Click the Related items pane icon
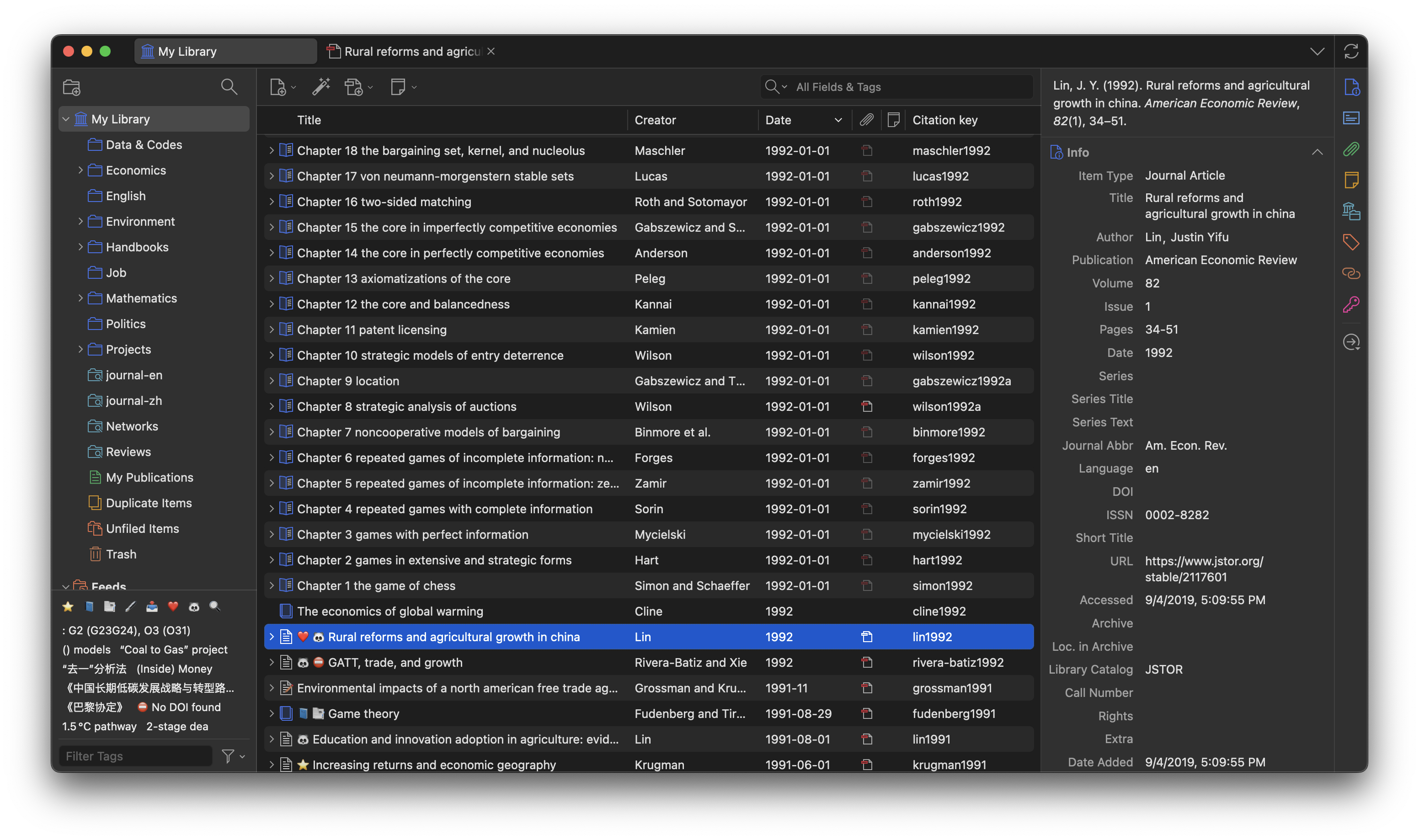Image resolution: width=1419 pixels, height=840 pixels. pyautogui.click(x=1350, y=273)
